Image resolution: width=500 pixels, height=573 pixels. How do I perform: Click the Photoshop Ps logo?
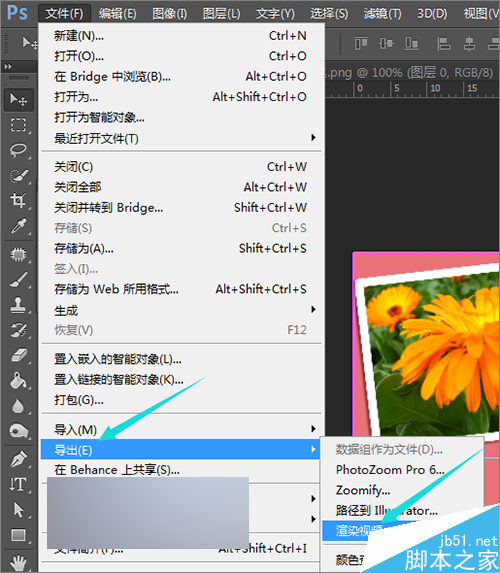point(17,12)
